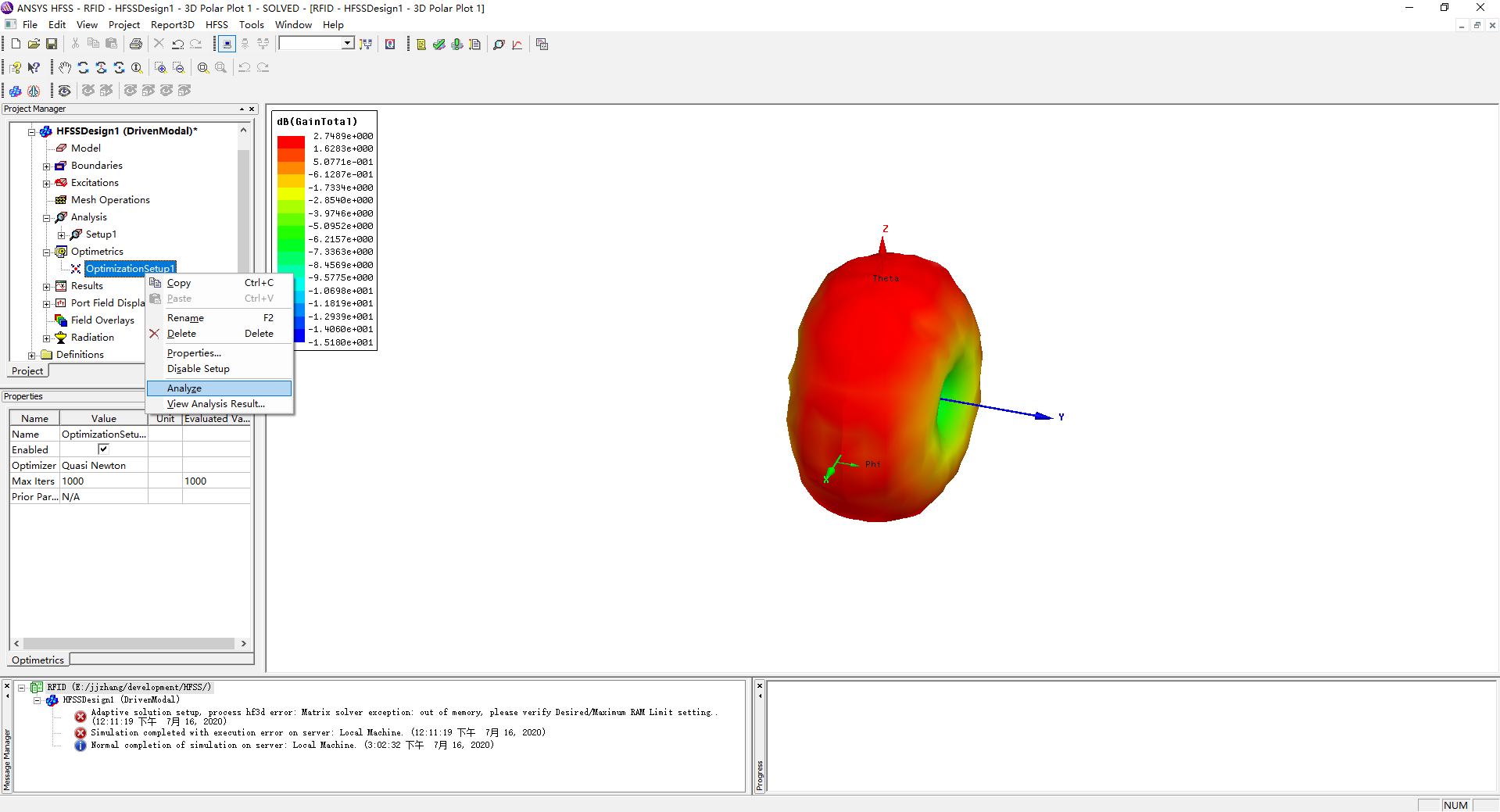Switch to the Project tab
This screenshot has height=812, width=1500.
pyautogui.click(x=27, y=371)
